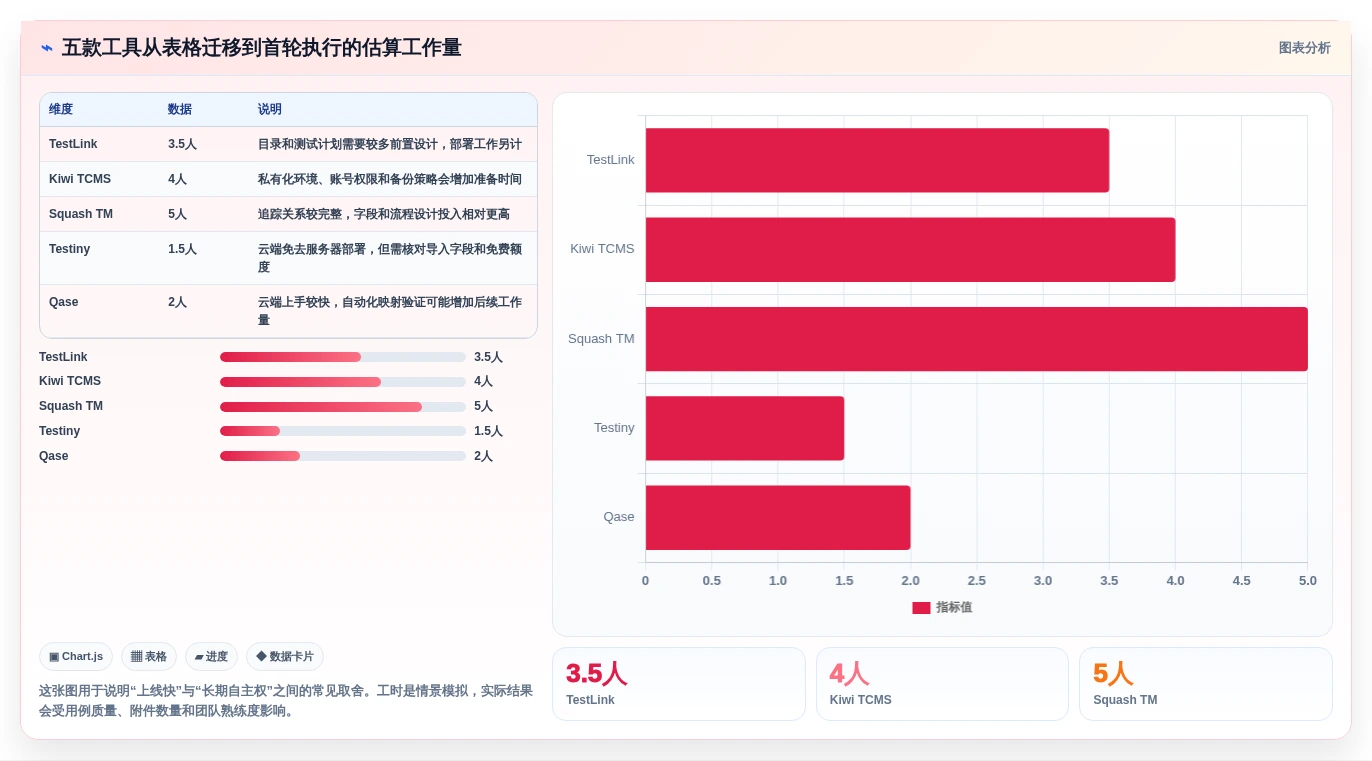Click the footnote paragraph about 上线快
This screenshot has height=761, width=1372.
pos(286,701)
